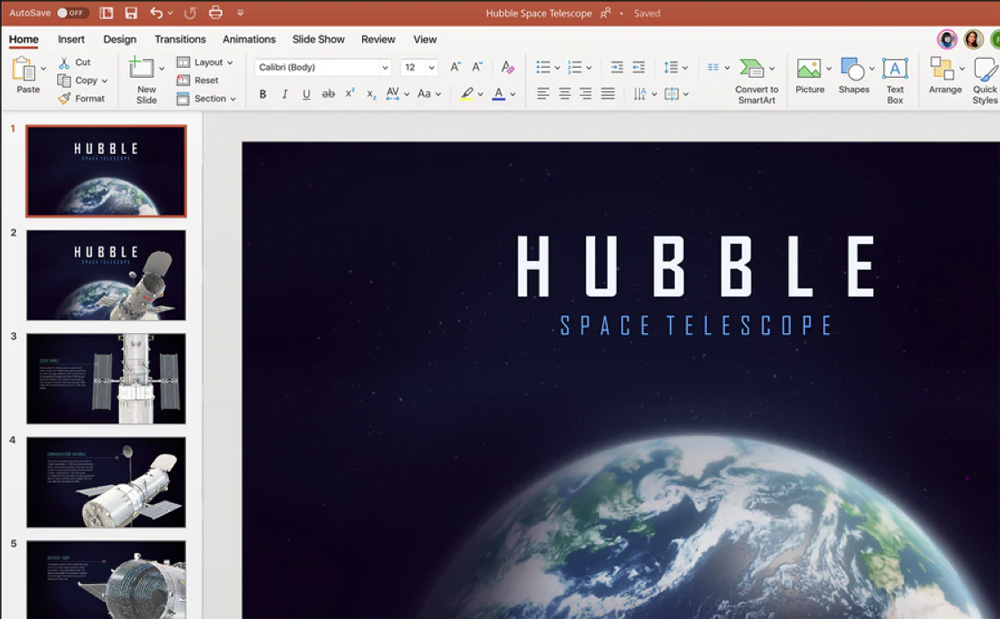This screenshot has width=1000, height=619.
Task: Click the Print icon in title bar
Action: pyautogui.click(x=216, y=12)
